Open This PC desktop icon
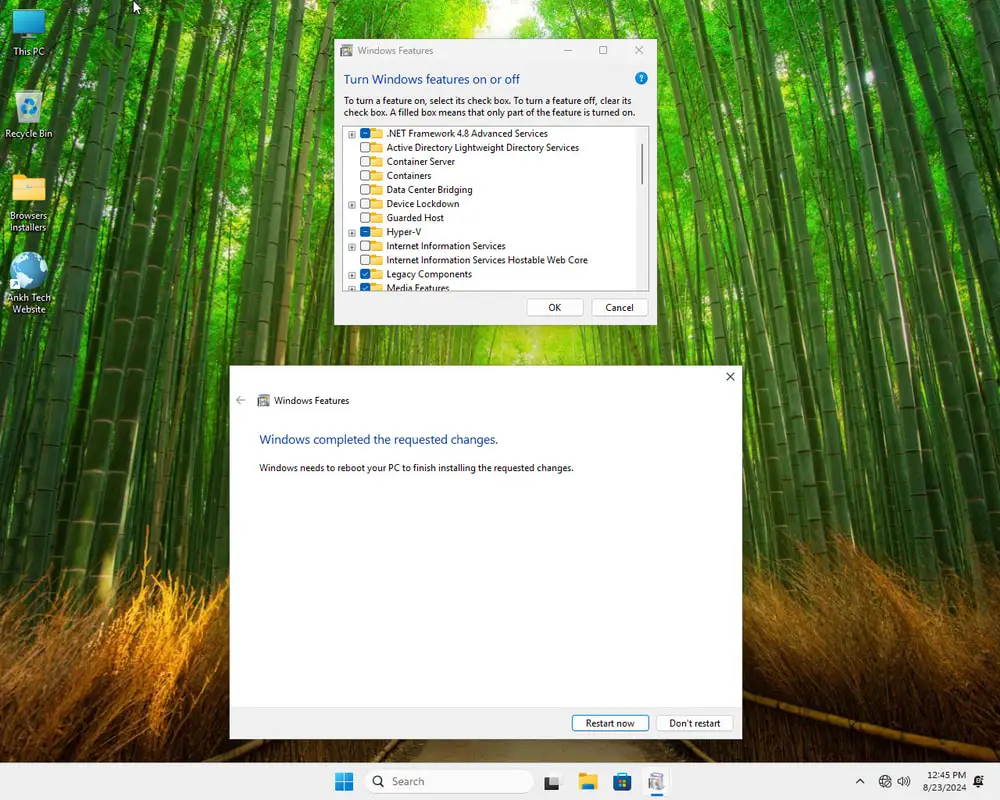This screenshot has height=800, width=1000. 29,26
